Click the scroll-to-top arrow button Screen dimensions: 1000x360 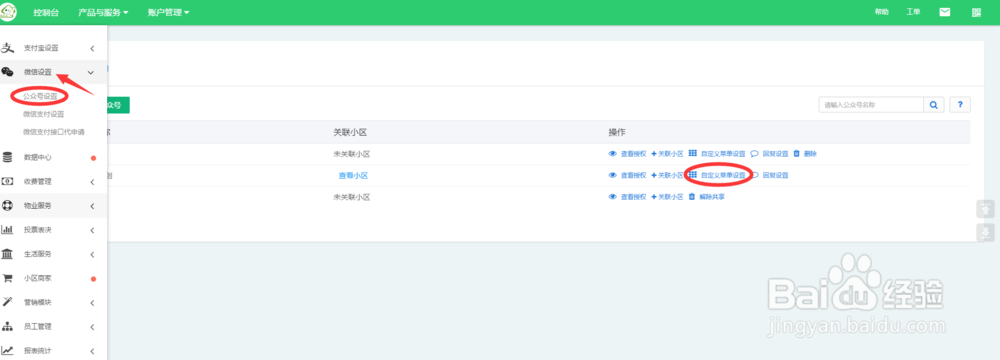[985, 209]
